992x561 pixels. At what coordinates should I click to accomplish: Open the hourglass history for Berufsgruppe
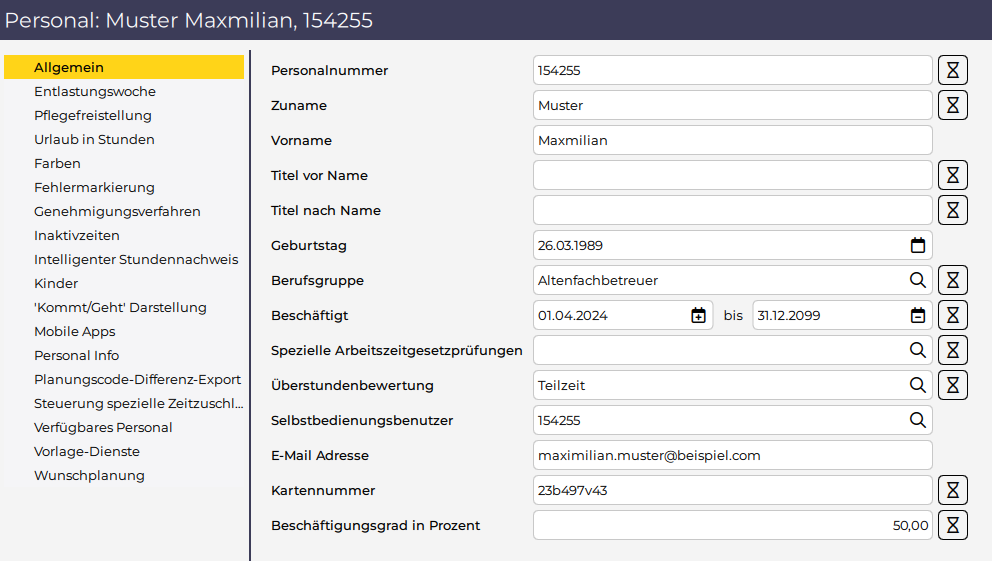tap(952, 280)
